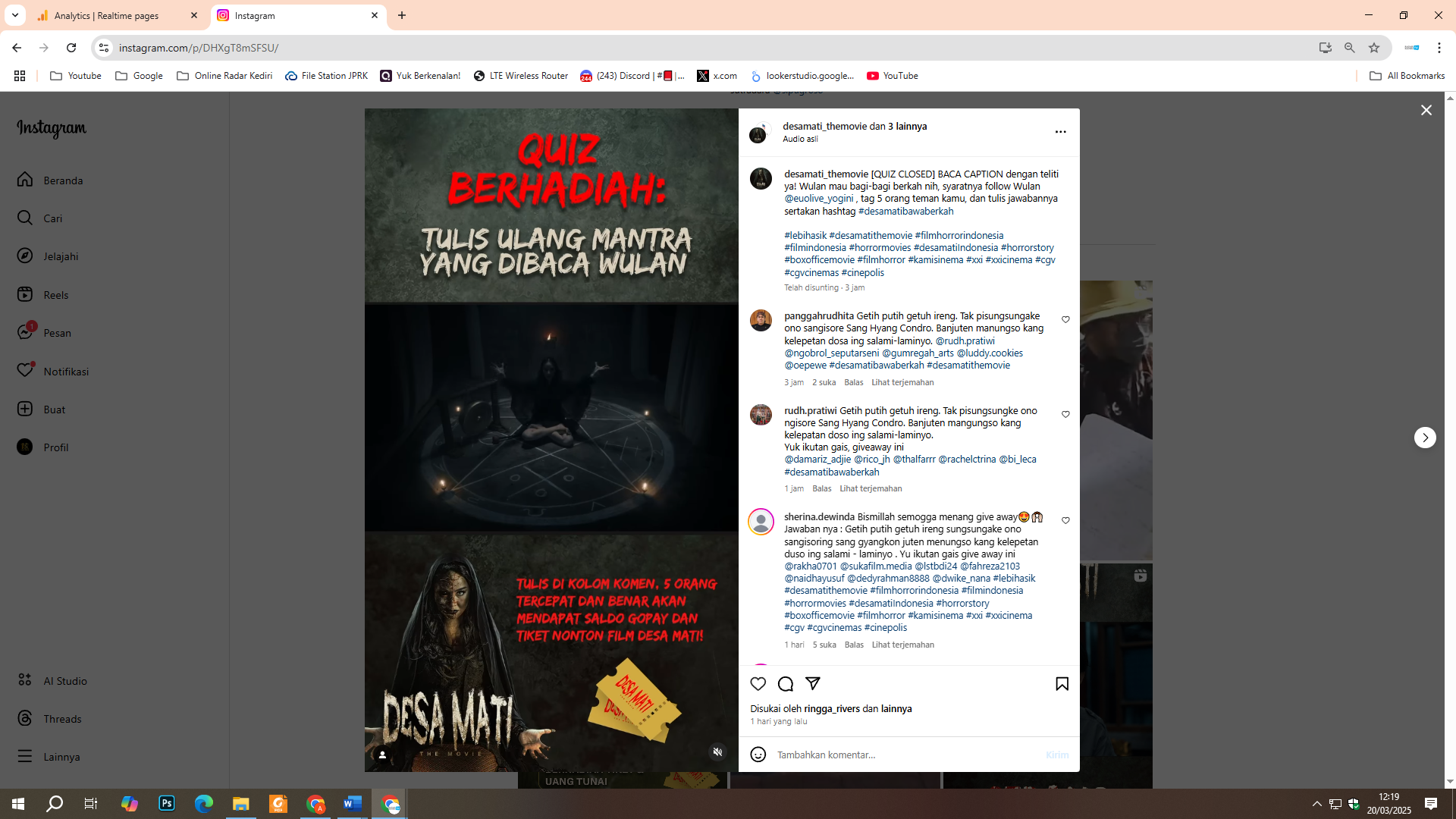Show hidden system tray icons

[1317, 804]
